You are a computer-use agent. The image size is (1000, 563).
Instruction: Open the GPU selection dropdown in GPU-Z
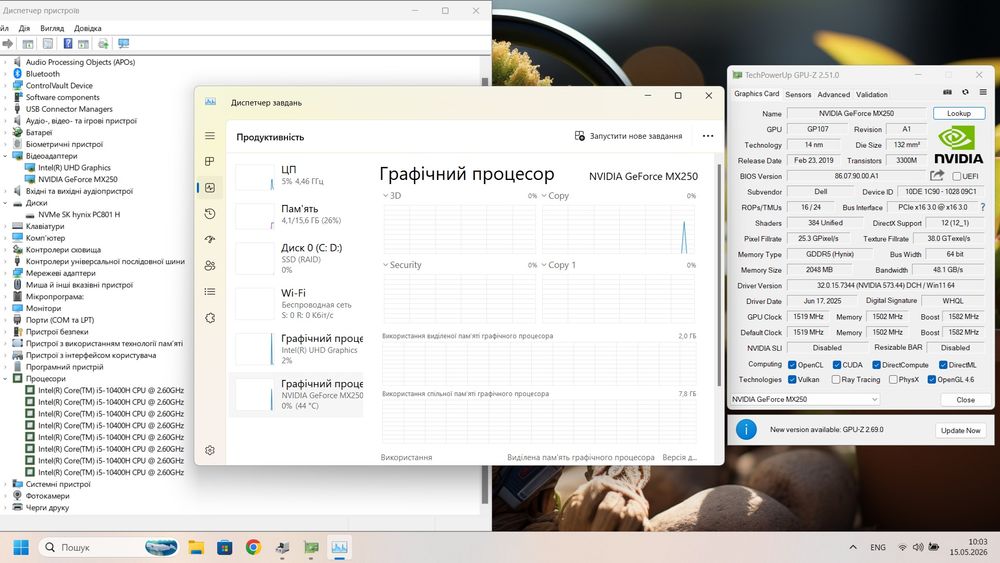(805, 399)
